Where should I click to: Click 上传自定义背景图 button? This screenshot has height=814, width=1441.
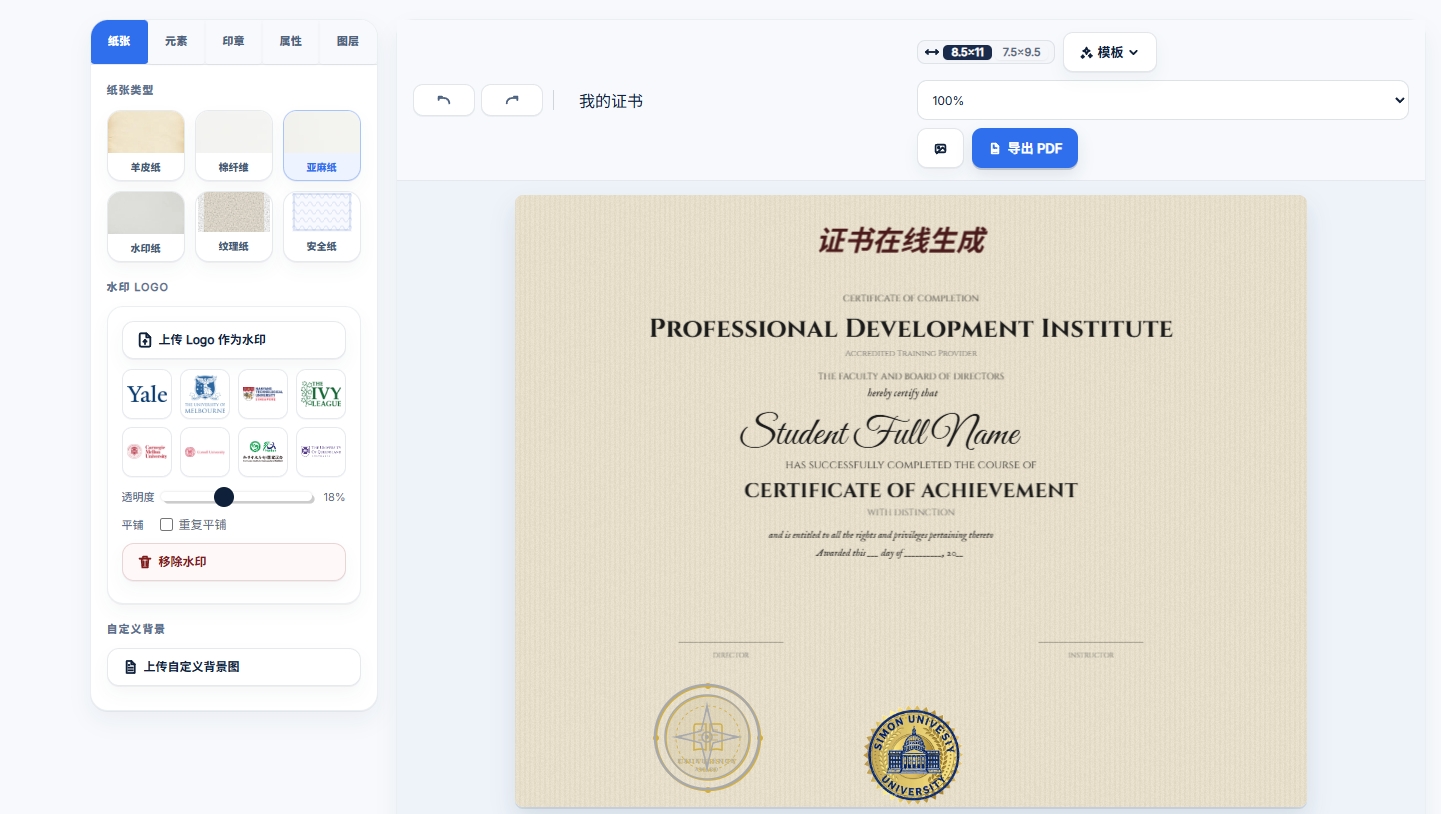pyautogui.click(x=234, y=667)
